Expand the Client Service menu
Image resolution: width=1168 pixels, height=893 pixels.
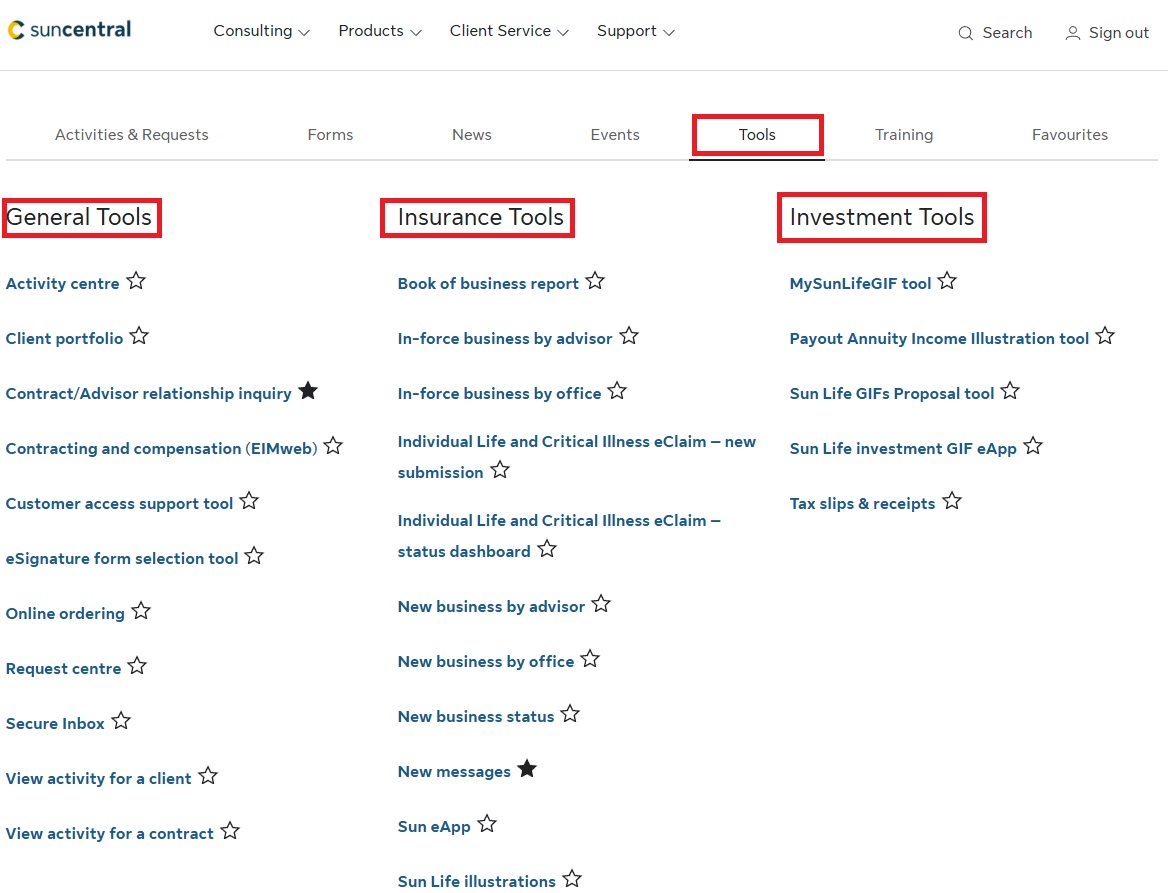pyautogui.click(x=508, y=31)
